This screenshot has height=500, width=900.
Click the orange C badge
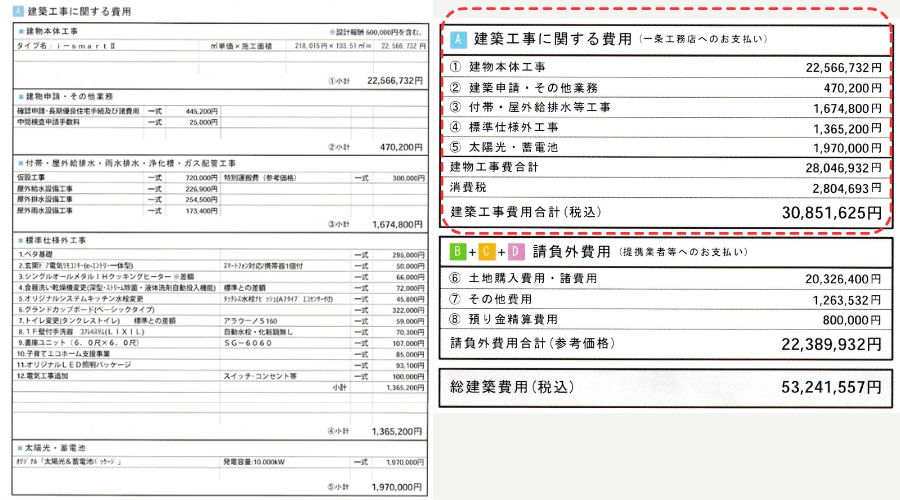point(486,251)
